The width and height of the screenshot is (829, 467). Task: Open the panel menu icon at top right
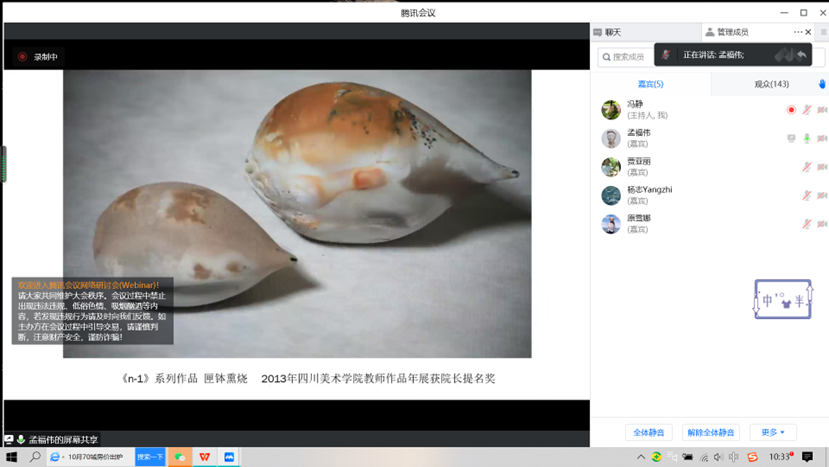tap(824, 32)
